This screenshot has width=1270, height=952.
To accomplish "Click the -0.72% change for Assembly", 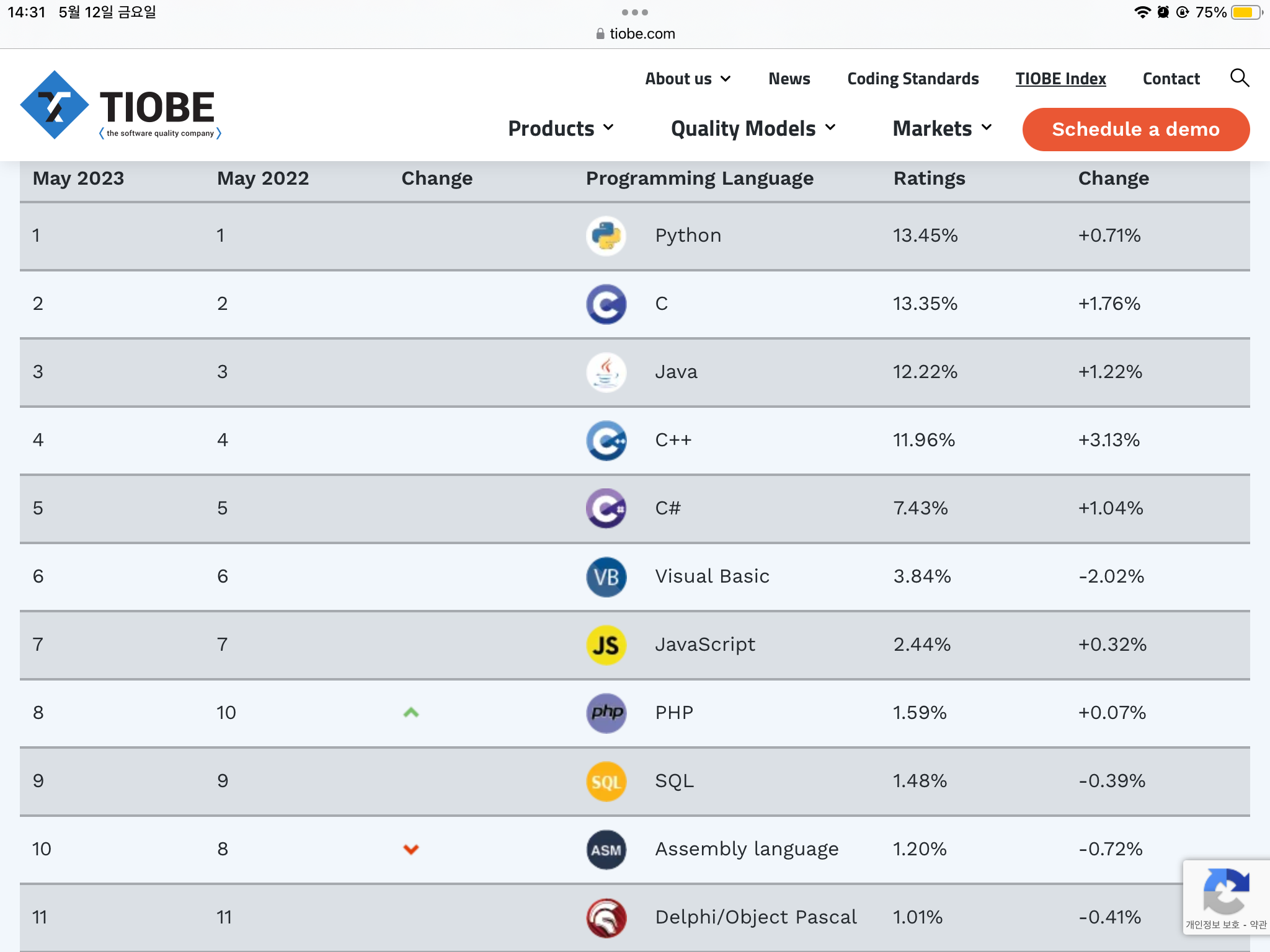I will tap(1111, 849).
